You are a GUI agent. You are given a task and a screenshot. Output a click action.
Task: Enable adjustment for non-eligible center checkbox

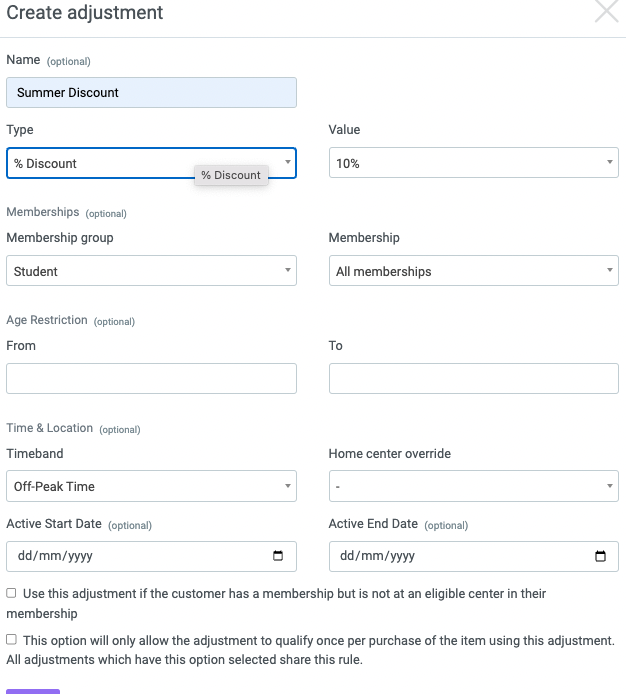[11, 593]
